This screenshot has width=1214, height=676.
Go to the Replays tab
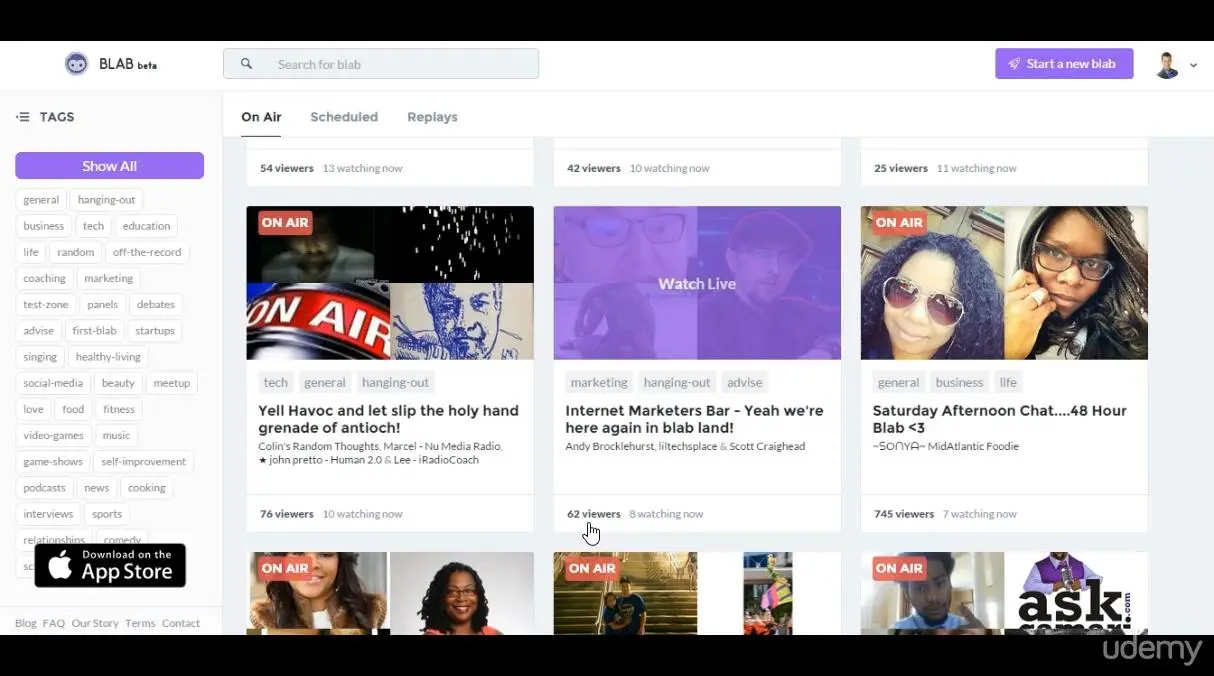[432, 117]
